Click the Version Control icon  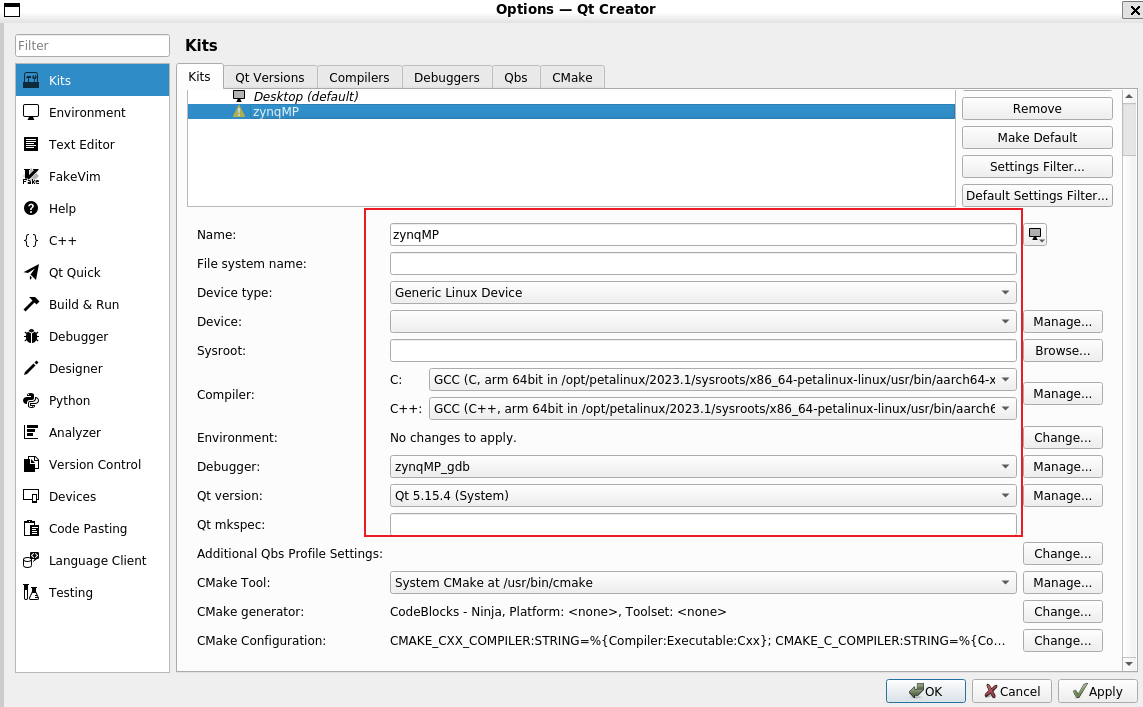31,465
